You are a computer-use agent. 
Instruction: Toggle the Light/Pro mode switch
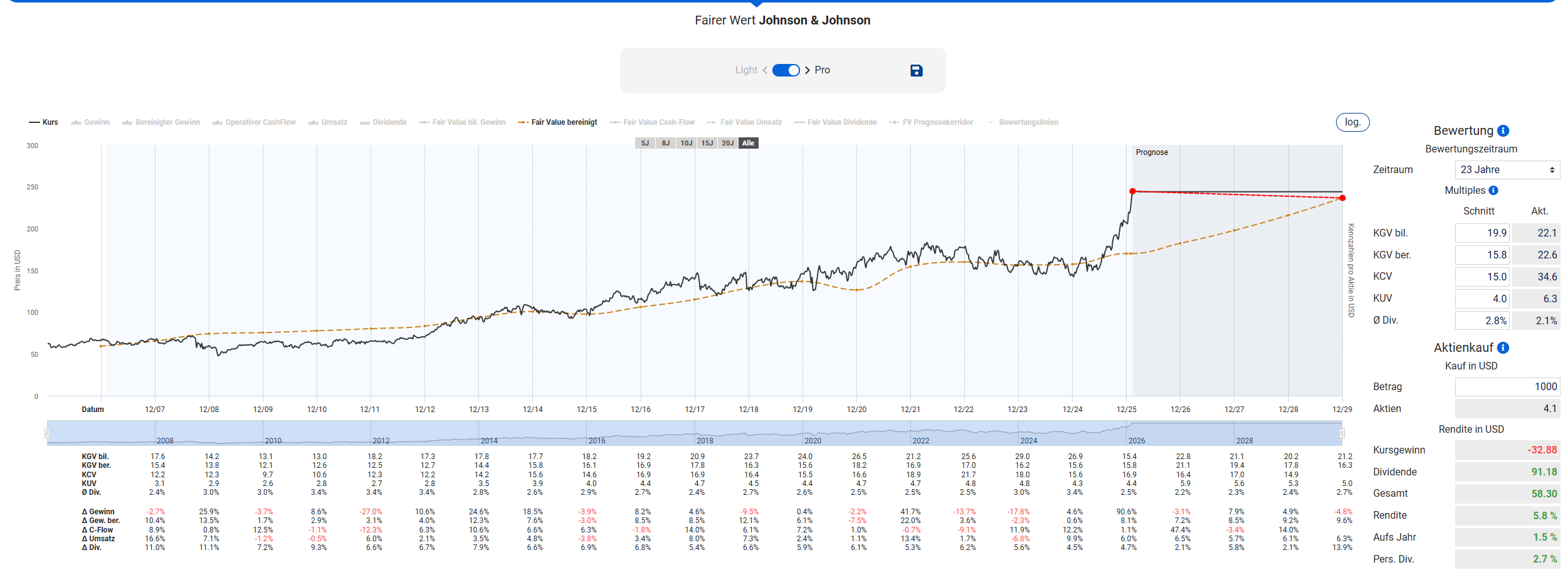point(786,70)
